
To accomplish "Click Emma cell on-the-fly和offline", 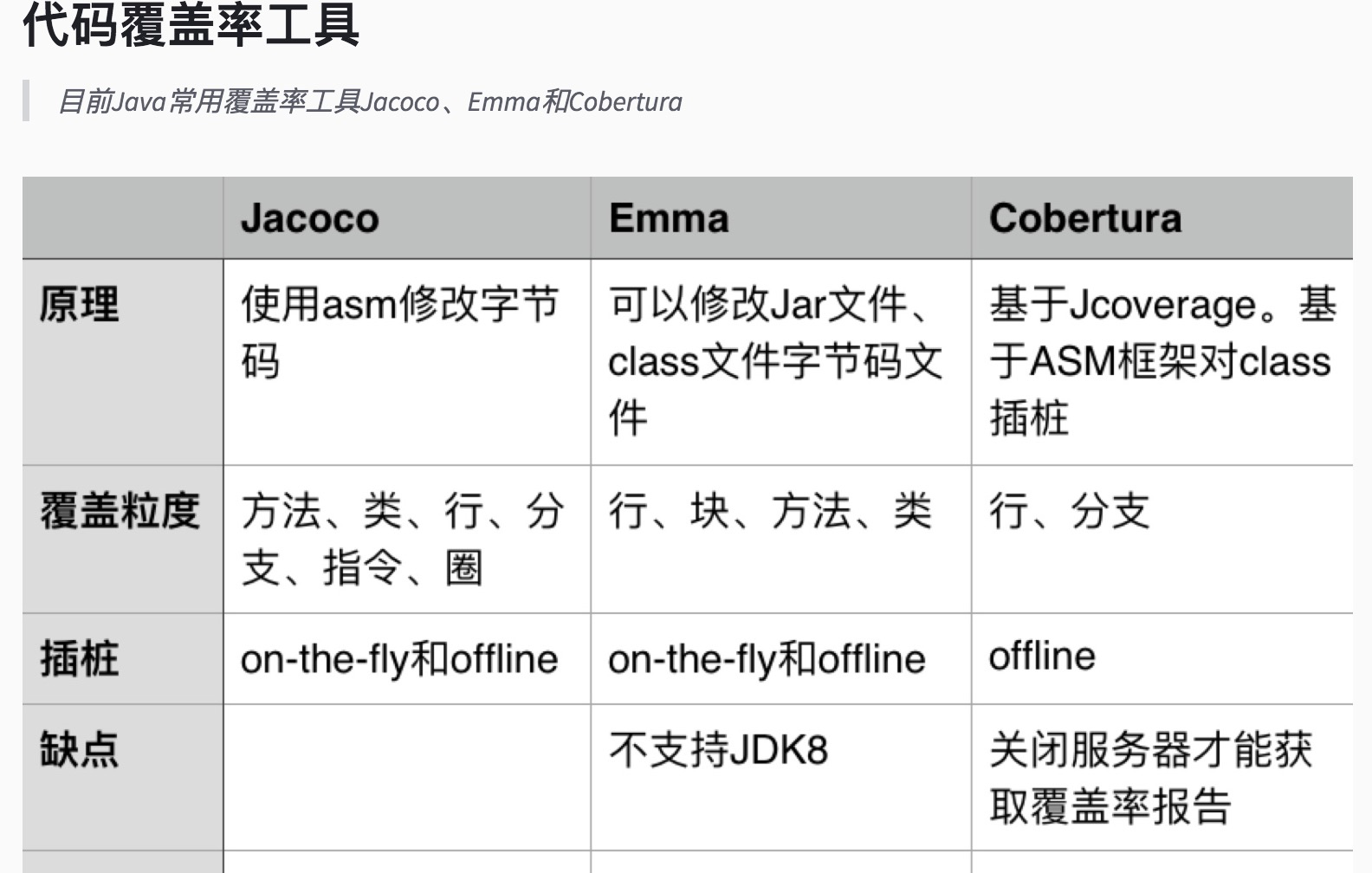I will [781, 659].
